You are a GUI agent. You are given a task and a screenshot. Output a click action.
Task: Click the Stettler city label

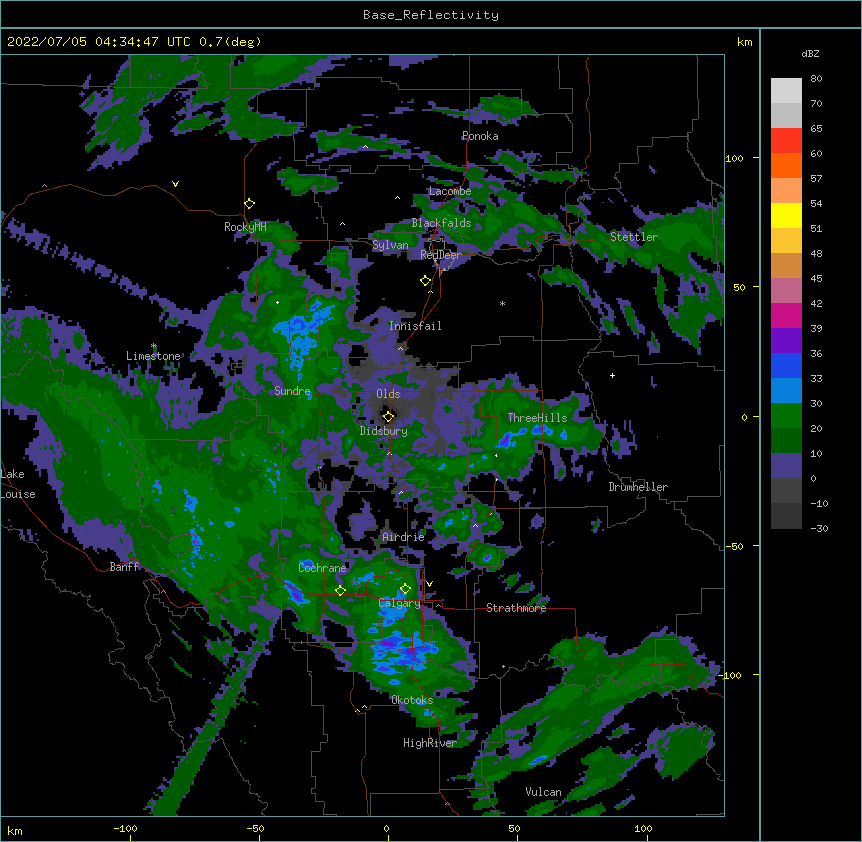tap(634, 237)
